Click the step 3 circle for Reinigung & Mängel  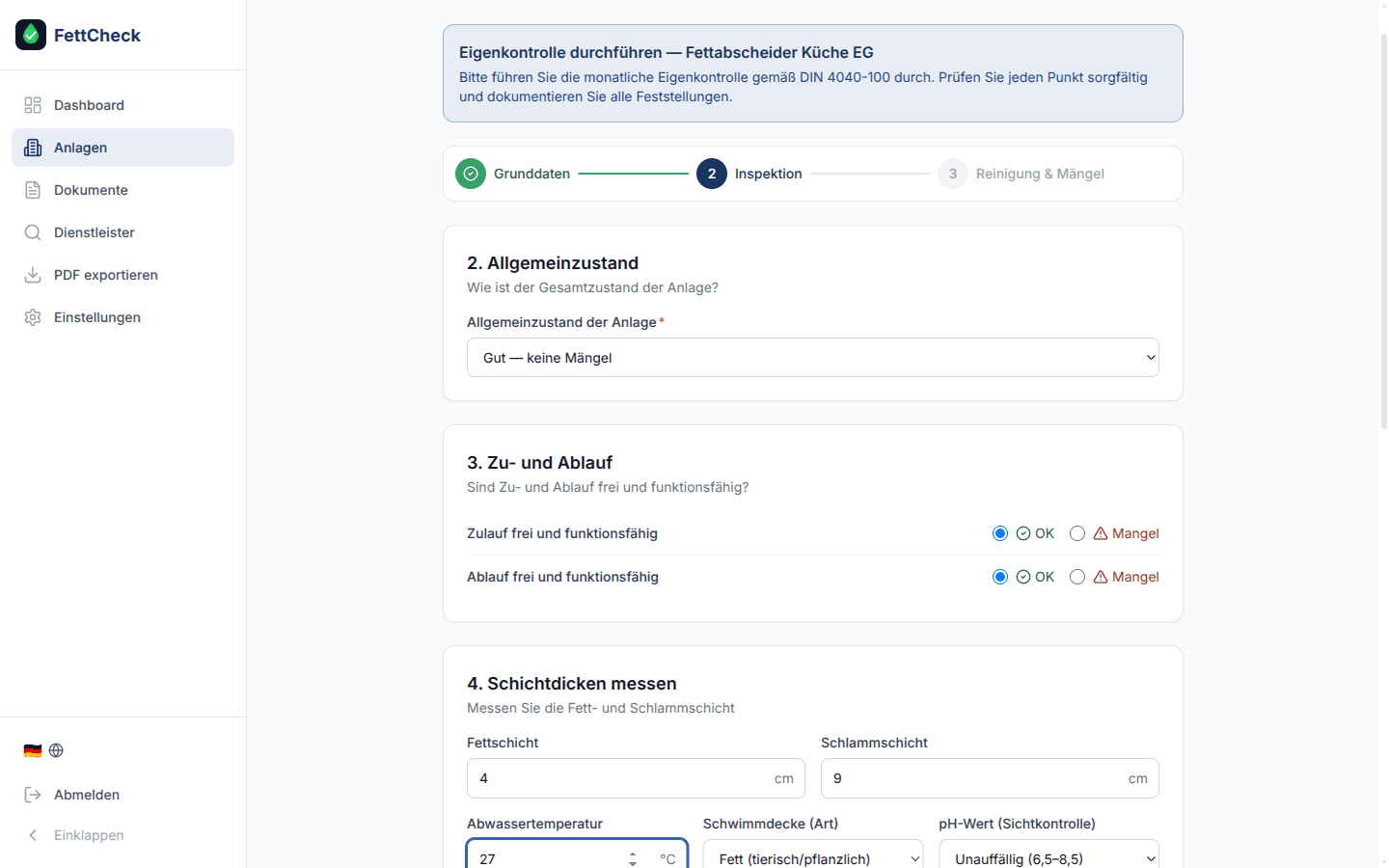pyautogui.click(x=953, y=174)
